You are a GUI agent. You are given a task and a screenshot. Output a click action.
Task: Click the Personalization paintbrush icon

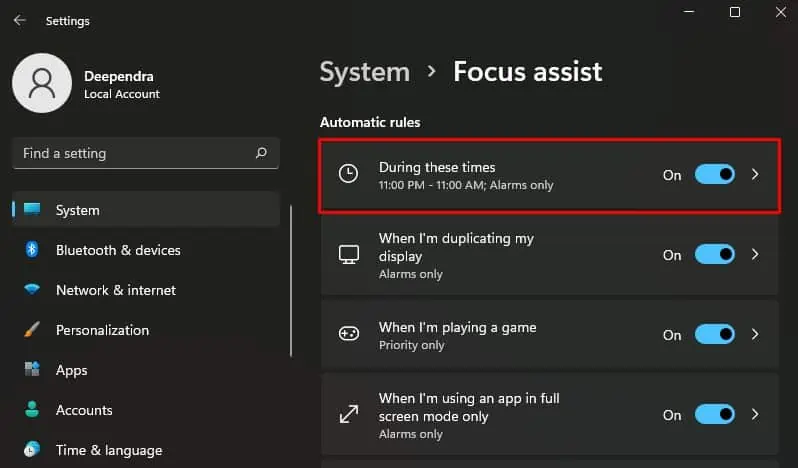[32, 330]
